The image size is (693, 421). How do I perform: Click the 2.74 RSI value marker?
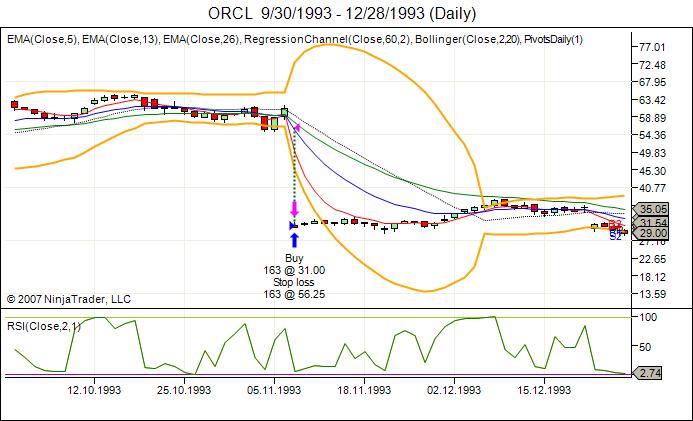[x=649, y=373]
